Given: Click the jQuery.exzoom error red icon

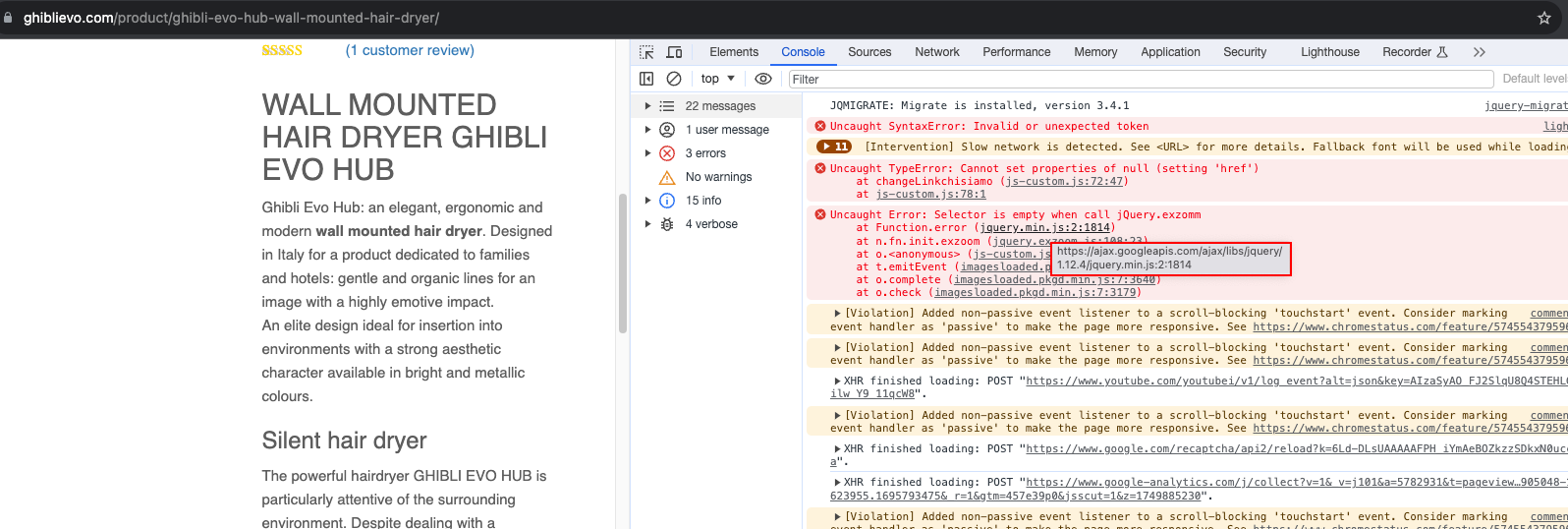Looking at the screenshot, I should pyautogui.click(x=820, y=214).
